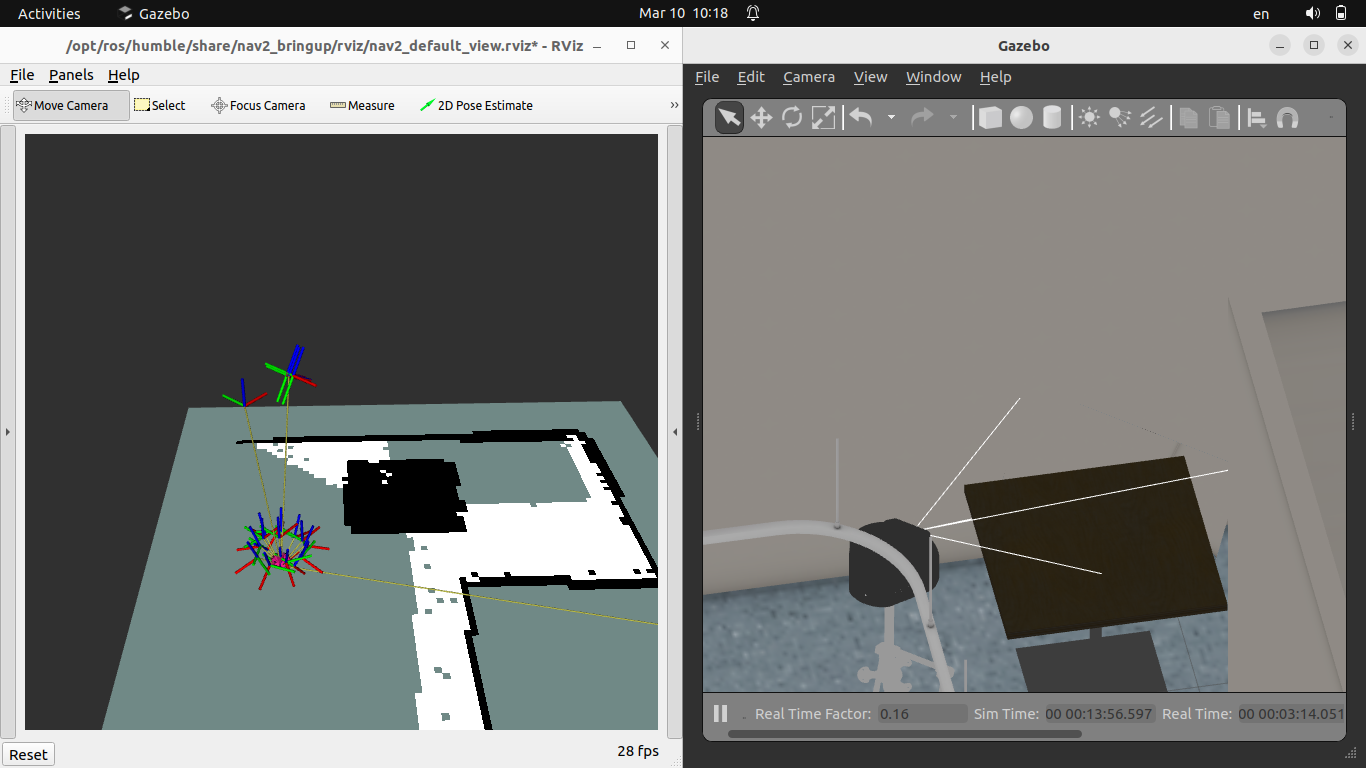Insert a cylinder shape in Gazebo
Image resolution: width=1366 pixels, height=768 pixels.
[1052, 118]
